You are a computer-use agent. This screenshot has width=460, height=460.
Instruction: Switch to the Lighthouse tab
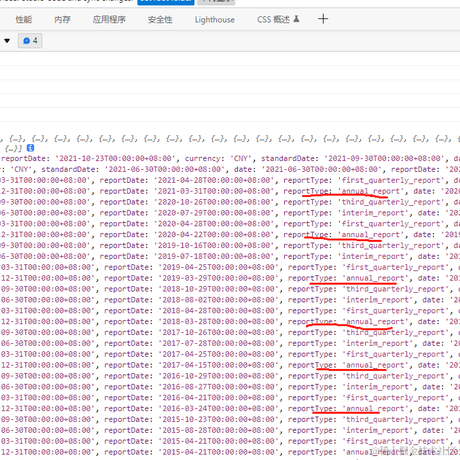(215, 20)
